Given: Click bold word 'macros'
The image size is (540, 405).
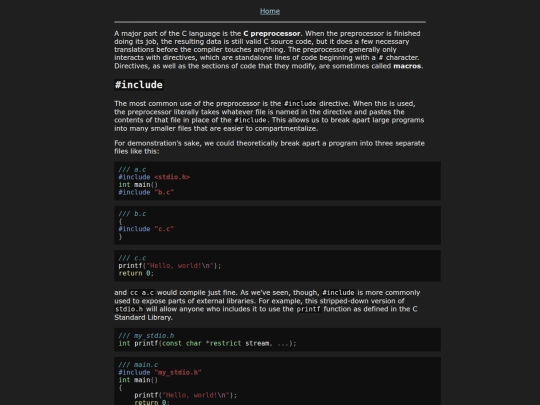Looking at the screenshot, I should point(407,66).
